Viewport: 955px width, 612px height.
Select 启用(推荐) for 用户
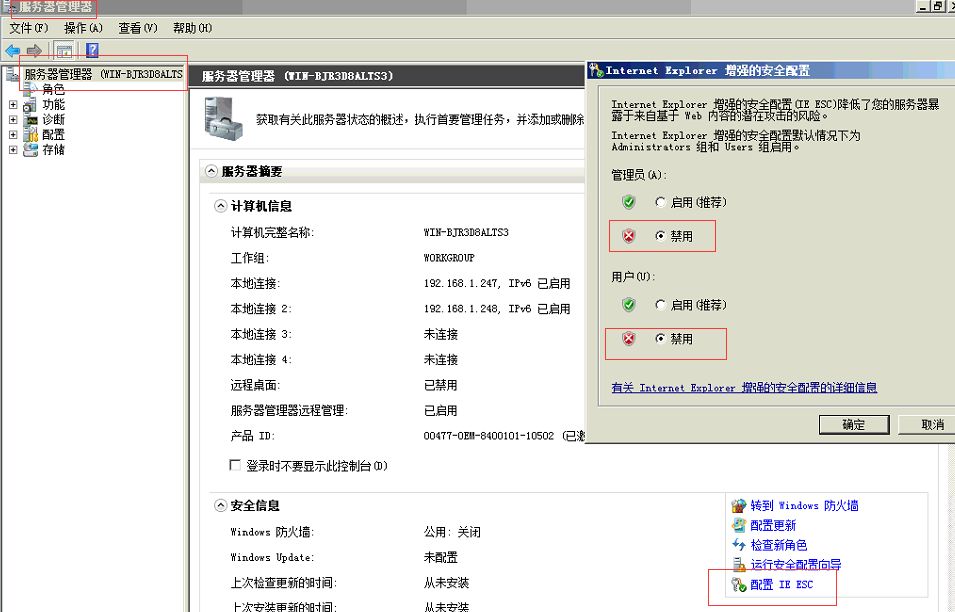coord(660,304)
